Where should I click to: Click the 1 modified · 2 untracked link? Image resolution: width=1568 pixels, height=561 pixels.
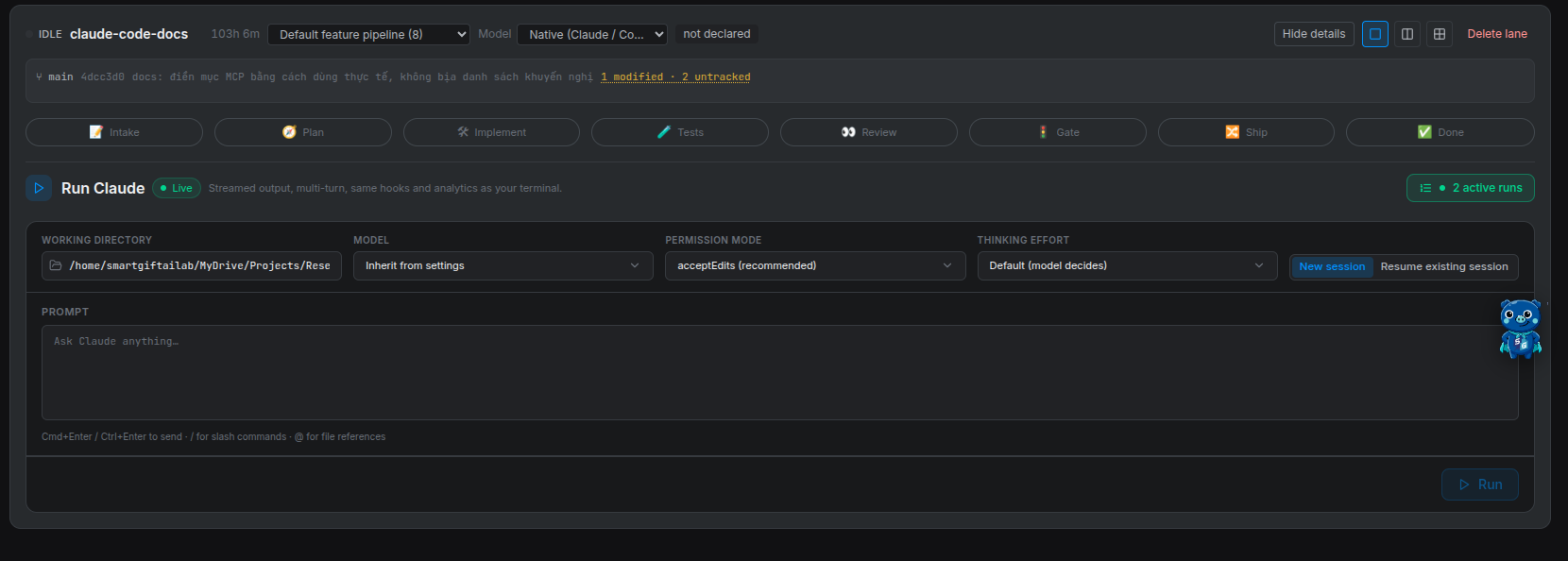pos(675,76)
